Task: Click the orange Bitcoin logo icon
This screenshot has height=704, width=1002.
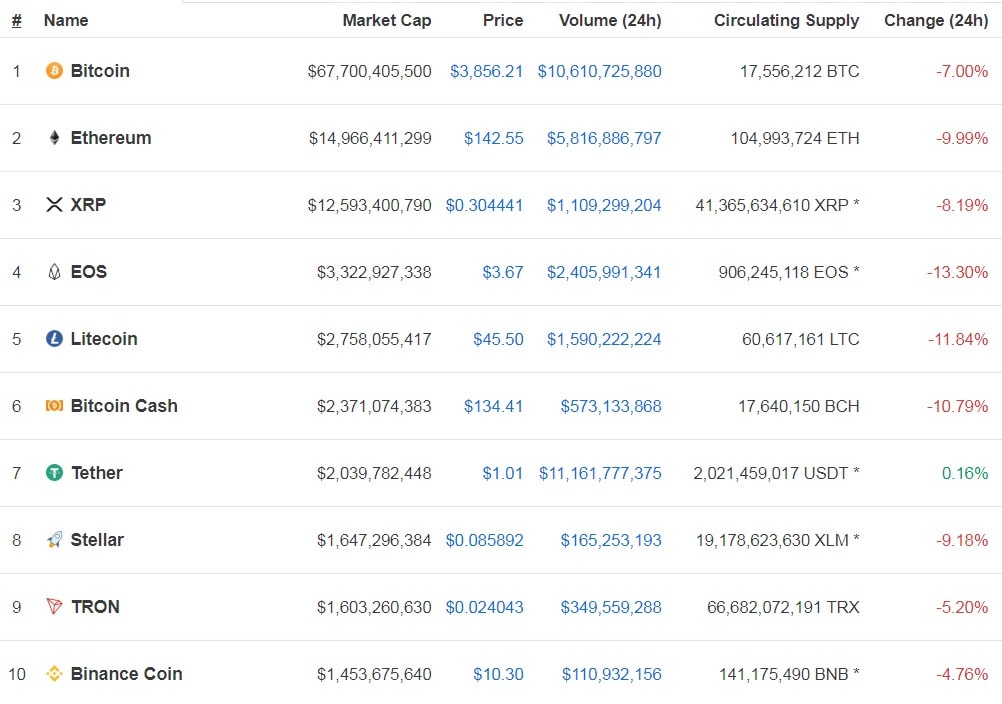Action: coord(54,71)
